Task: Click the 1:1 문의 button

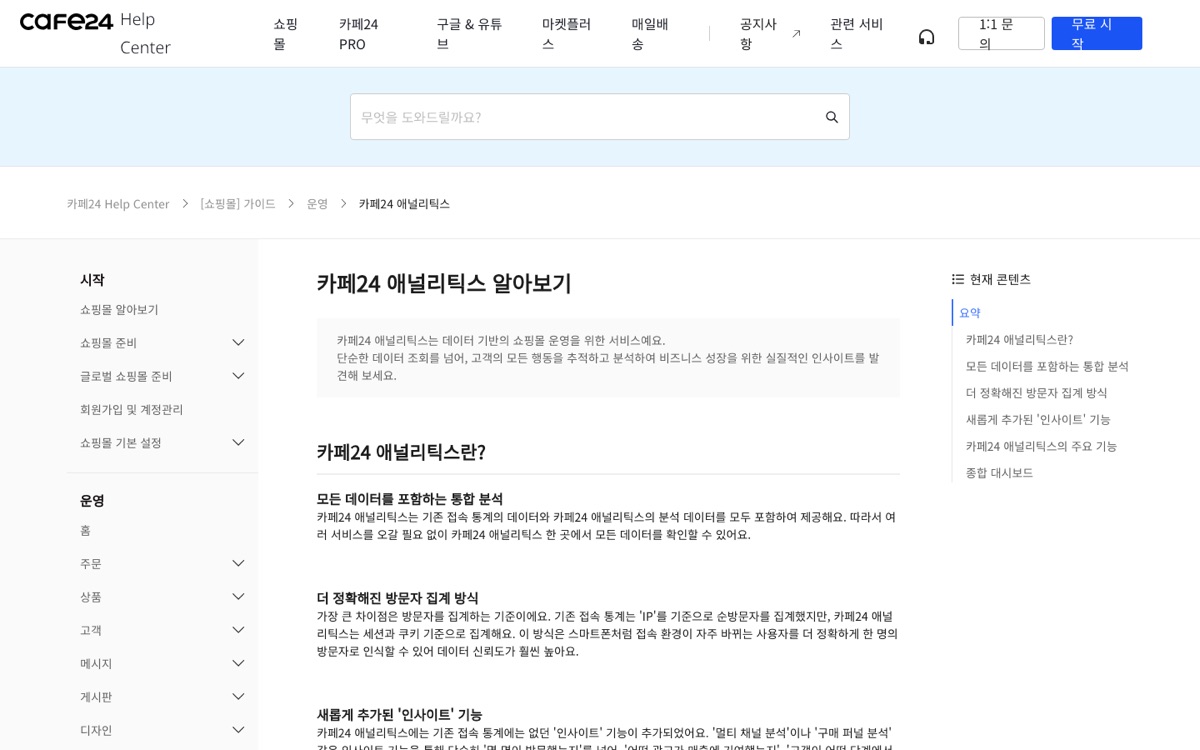Action: coord(1001,33)
